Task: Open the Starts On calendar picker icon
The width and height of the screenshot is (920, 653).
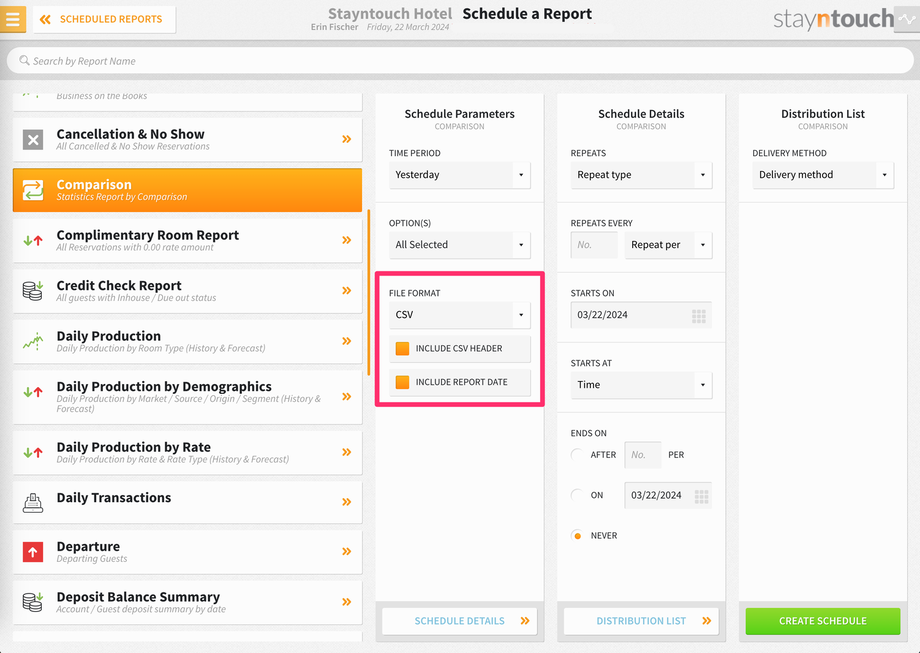Action: 699,316
